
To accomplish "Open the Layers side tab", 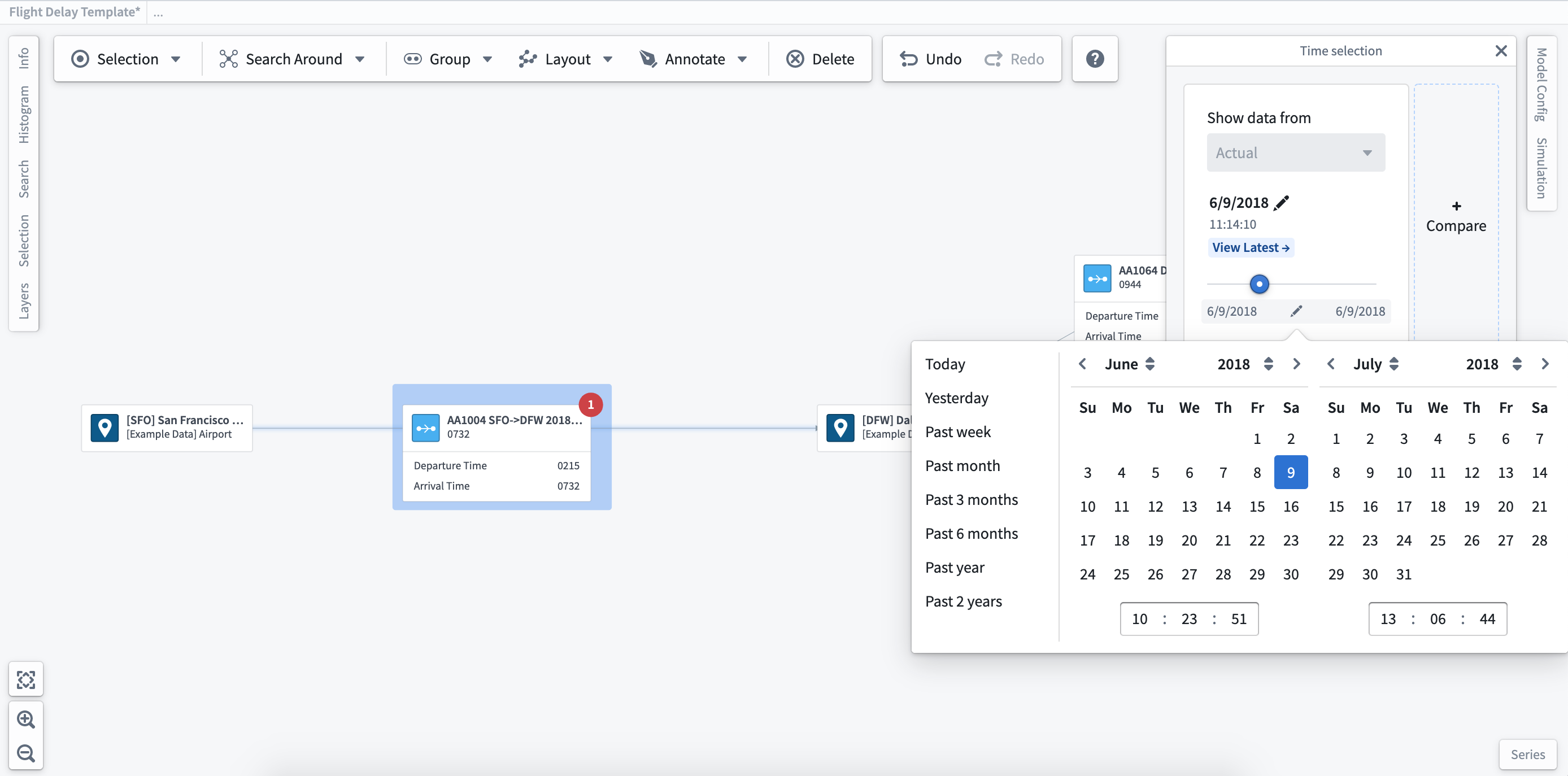I will (24, 300).
